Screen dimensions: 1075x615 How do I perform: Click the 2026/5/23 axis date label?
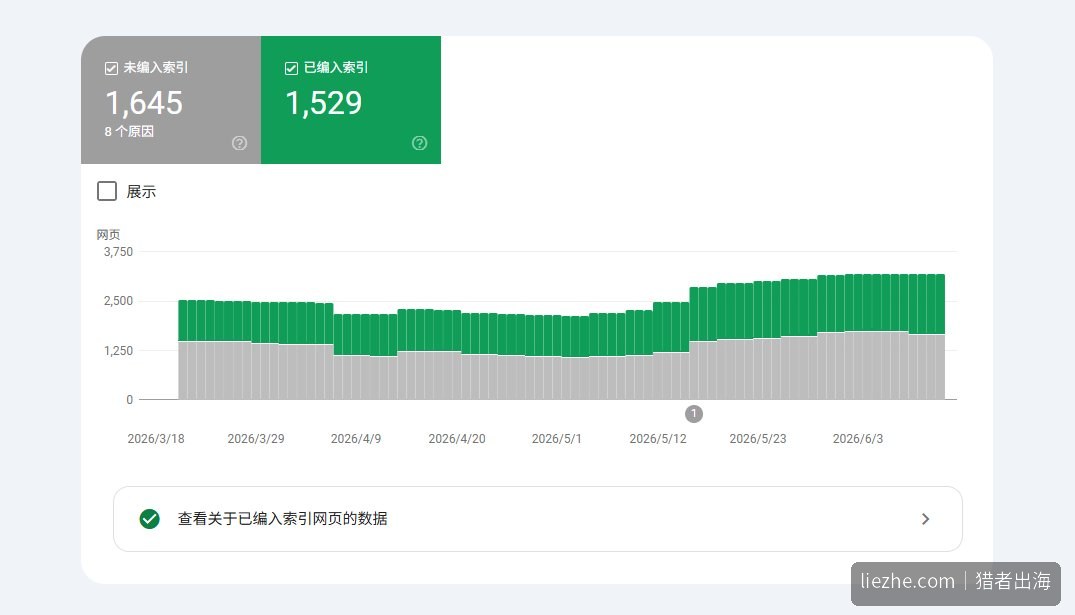(x=758, y=439)
